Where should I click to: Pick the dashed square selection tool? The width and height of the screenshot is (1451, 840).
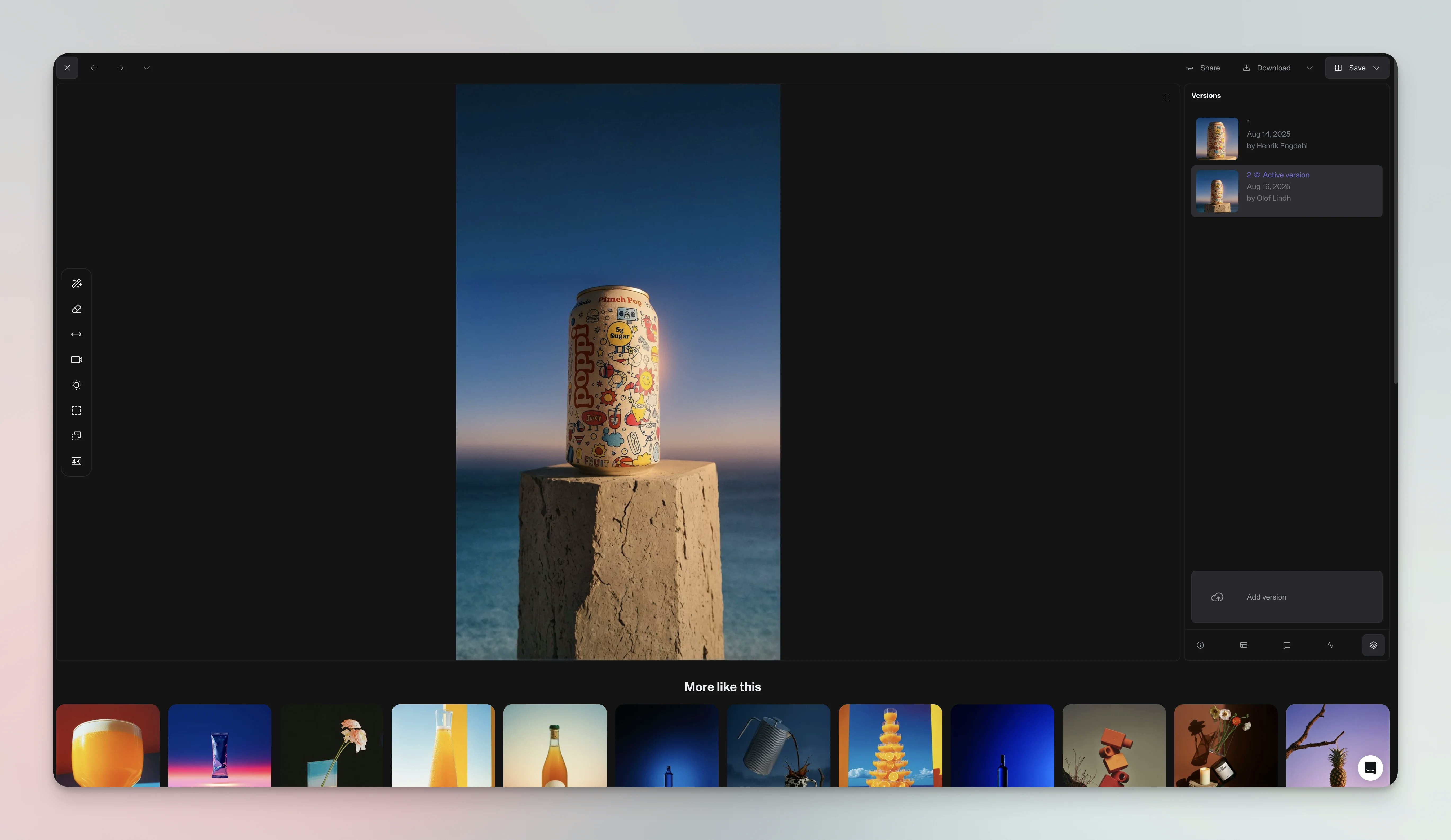76,410
